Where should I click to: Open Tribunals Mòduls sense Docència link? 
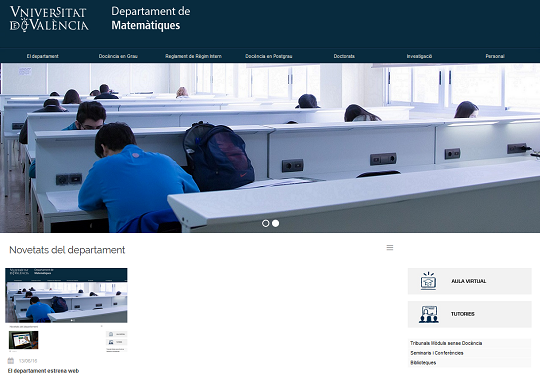tap(446, 343)
